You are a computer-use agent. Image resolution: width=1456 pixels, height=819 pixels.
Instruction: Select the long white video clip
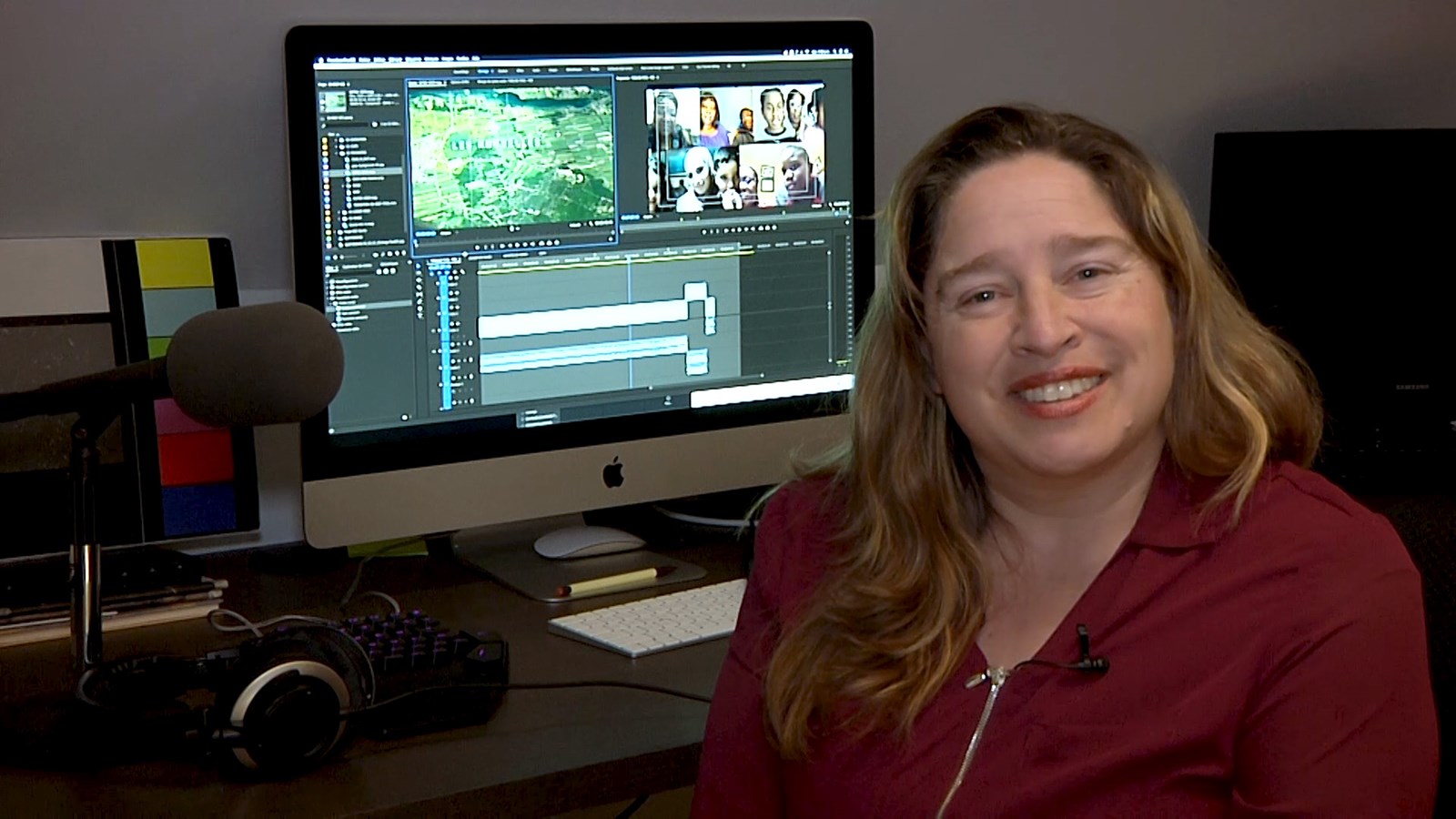583,320
